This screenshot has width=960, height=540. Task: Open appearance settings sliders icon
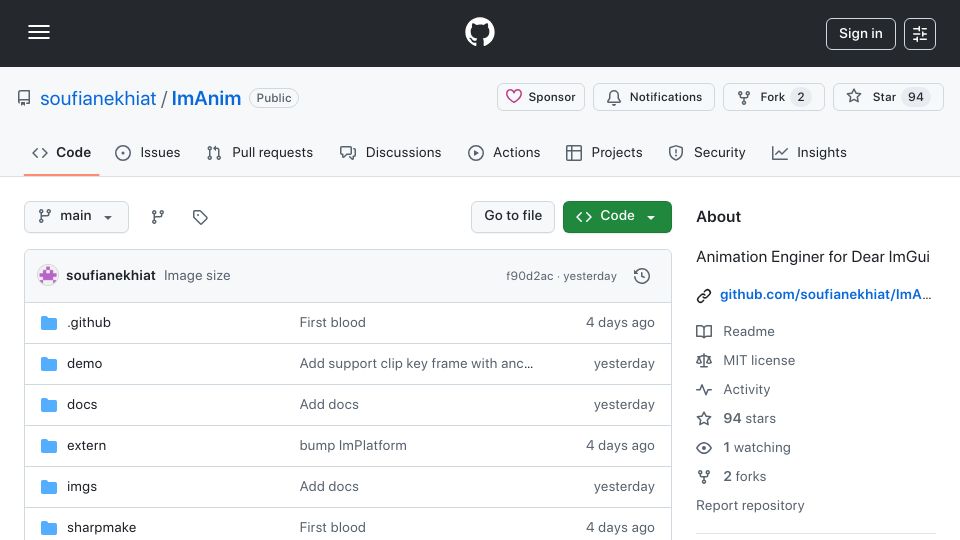tap(920, 34)
